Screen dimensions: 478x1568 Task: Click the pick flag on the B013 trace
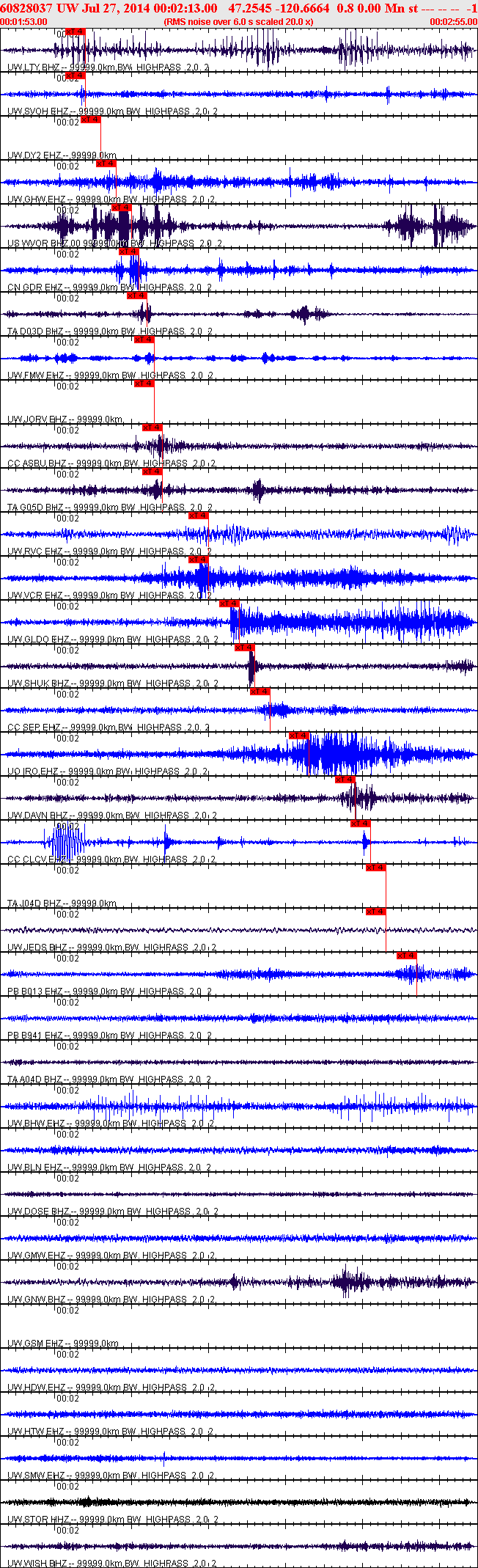point(407,956)
